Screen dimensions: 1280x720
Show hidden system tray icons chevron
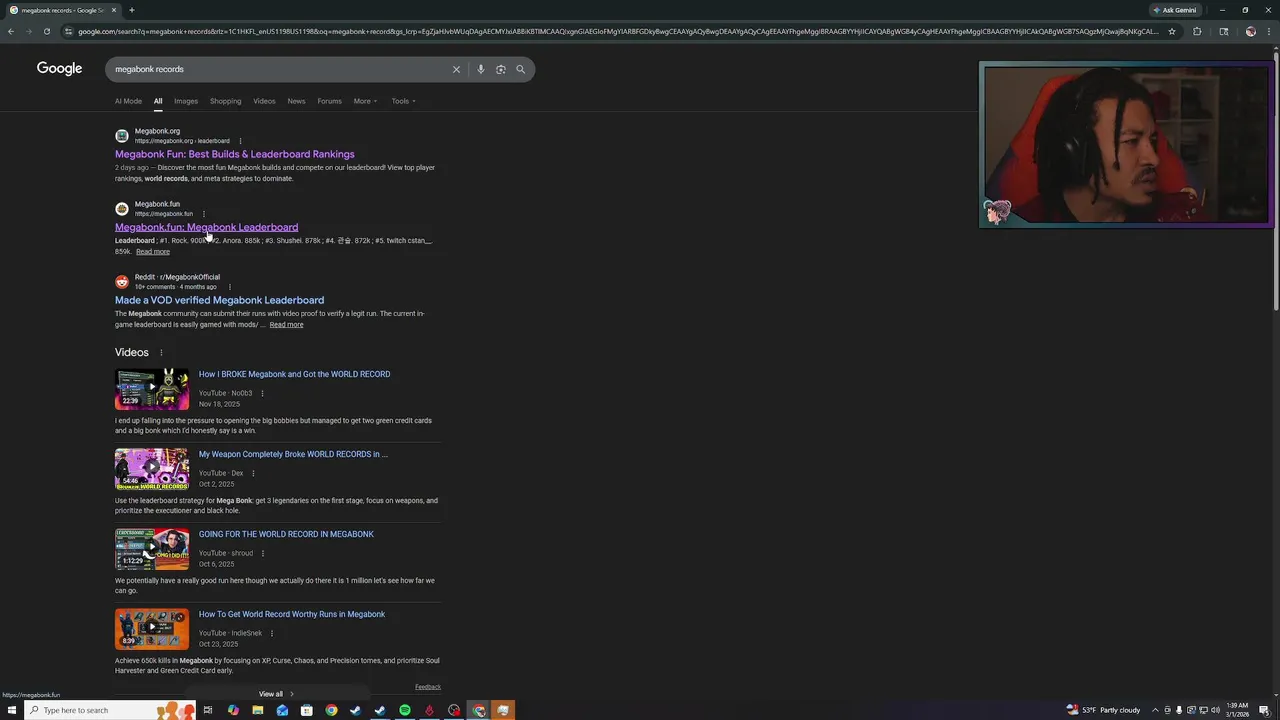tap(1155, 710)
